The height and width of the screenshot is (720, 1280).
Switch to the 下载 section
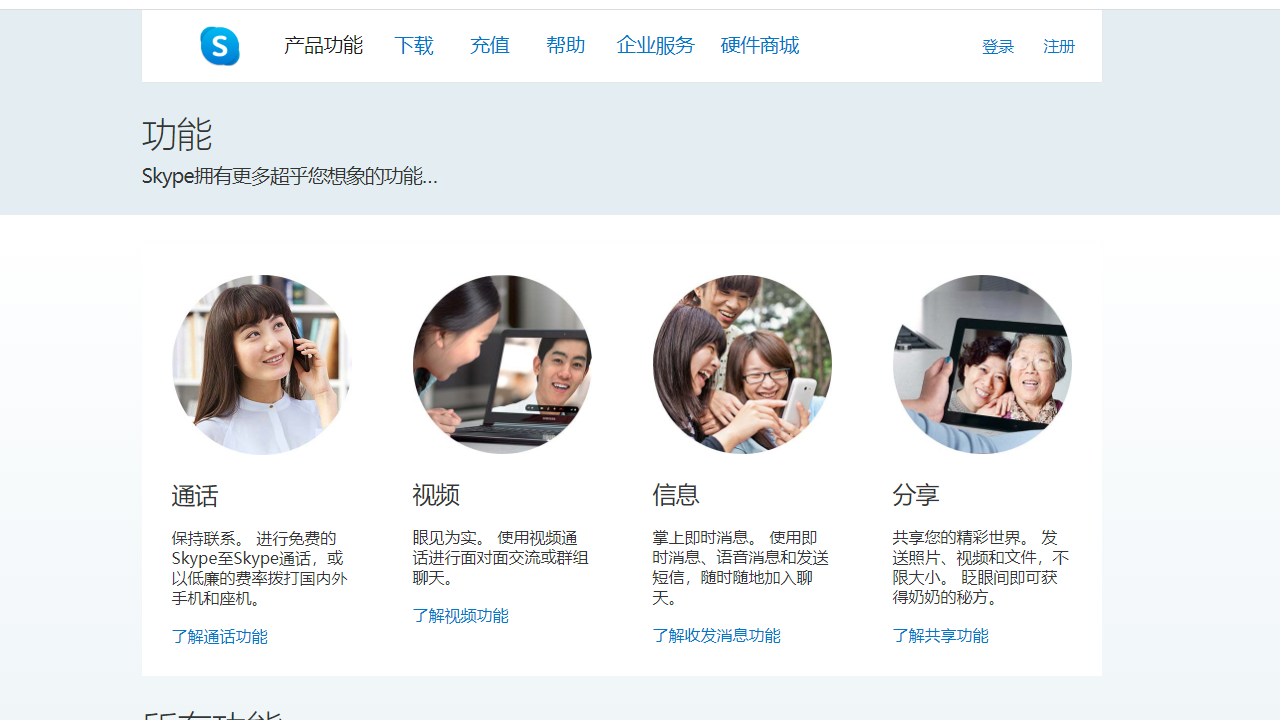pyautogui.click(x=413, y=45)
